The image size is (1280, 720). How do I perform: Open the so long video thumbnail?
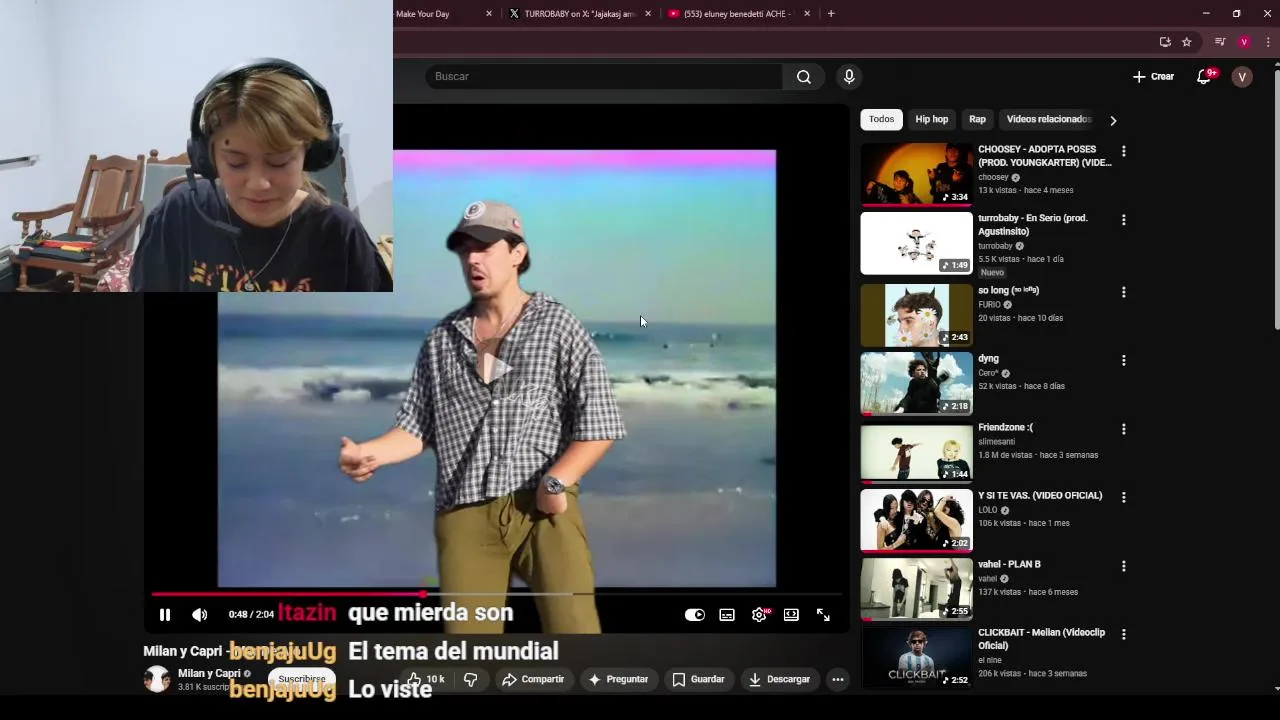pos(916,315)
